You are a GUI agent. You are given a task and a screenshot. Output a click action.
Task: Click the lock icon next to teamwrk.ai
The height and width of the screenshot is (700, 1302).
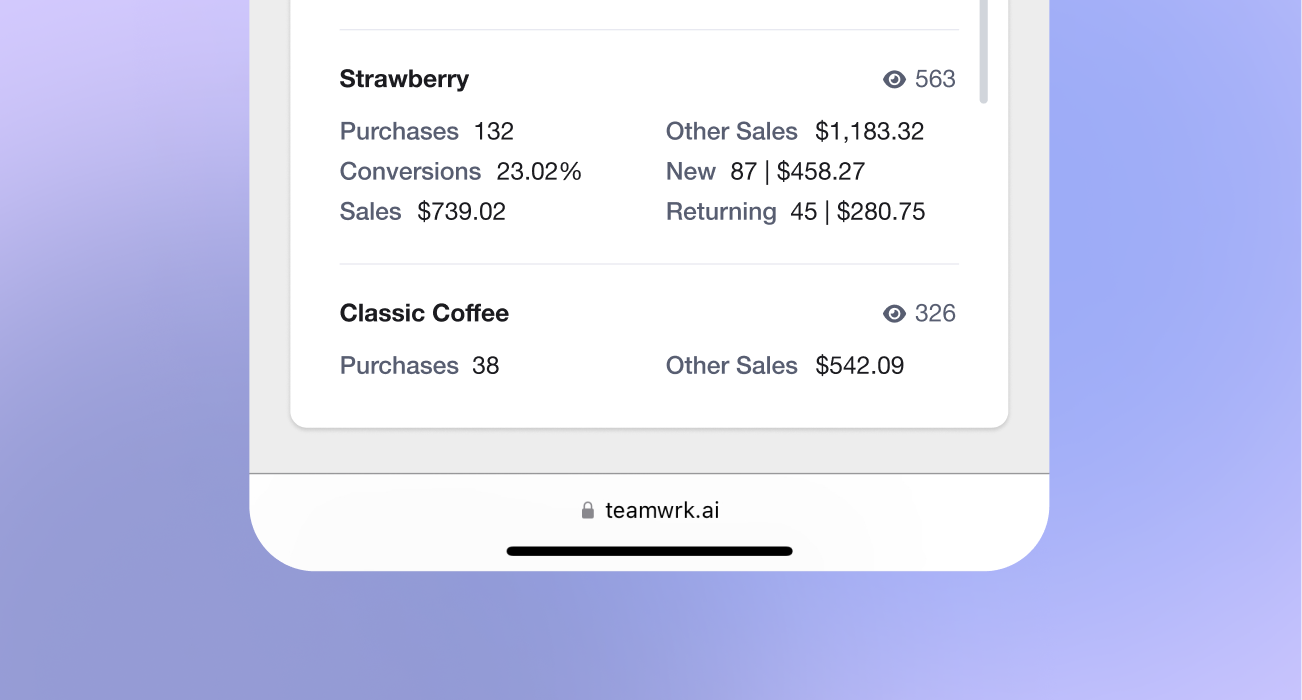(588, 510)
